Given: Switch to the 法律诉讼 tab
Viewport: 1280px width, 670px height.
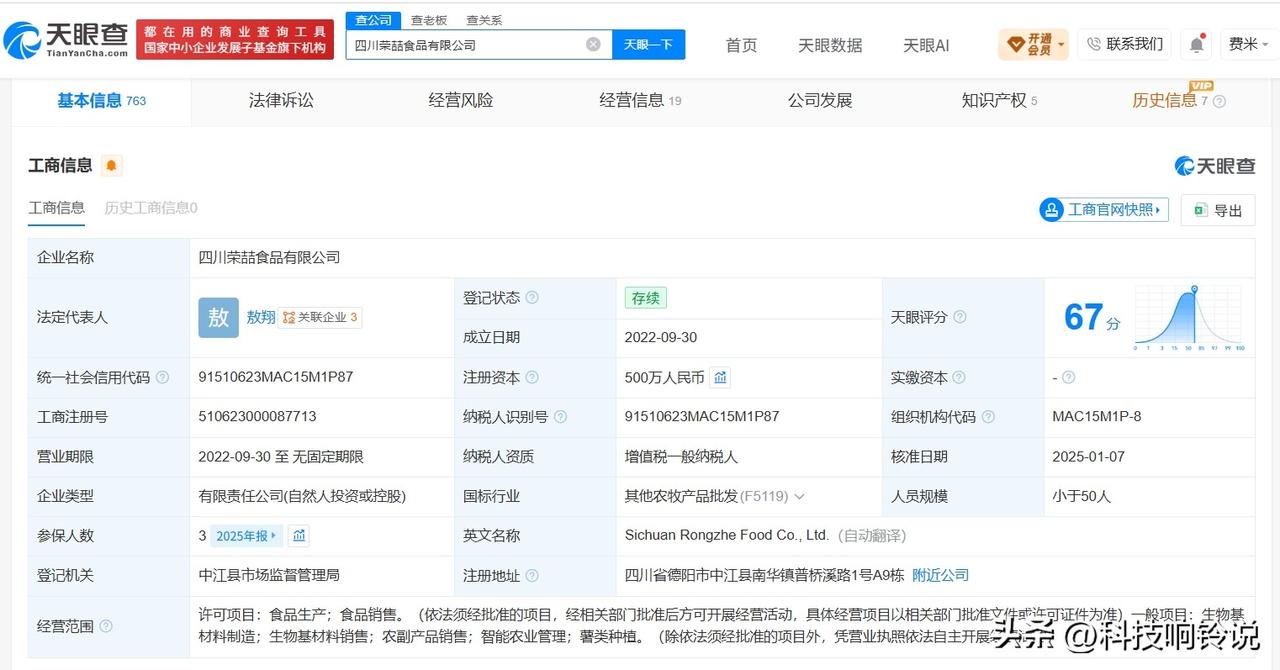Looking at the screenshot, I should pyautogui.click(x=281, y=100).
